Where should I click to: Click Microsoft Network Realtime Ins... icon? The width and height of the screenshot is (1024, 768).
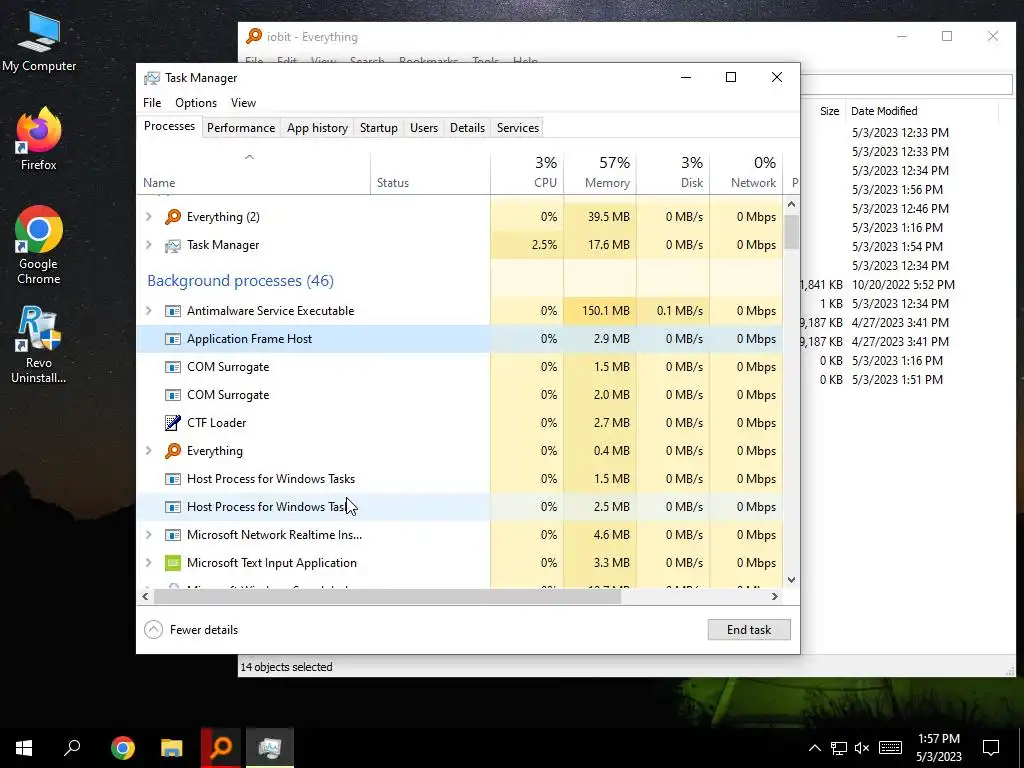(172, 536)
